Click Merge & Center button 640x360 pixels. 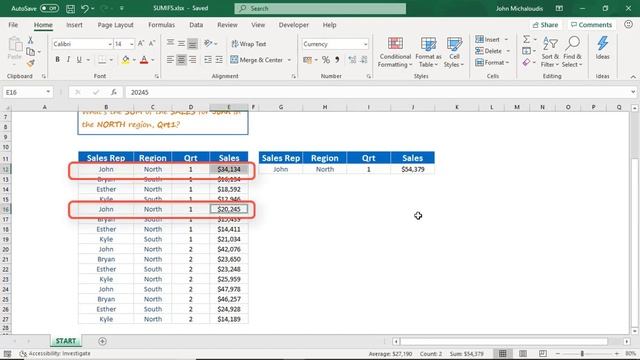[257, 60]
